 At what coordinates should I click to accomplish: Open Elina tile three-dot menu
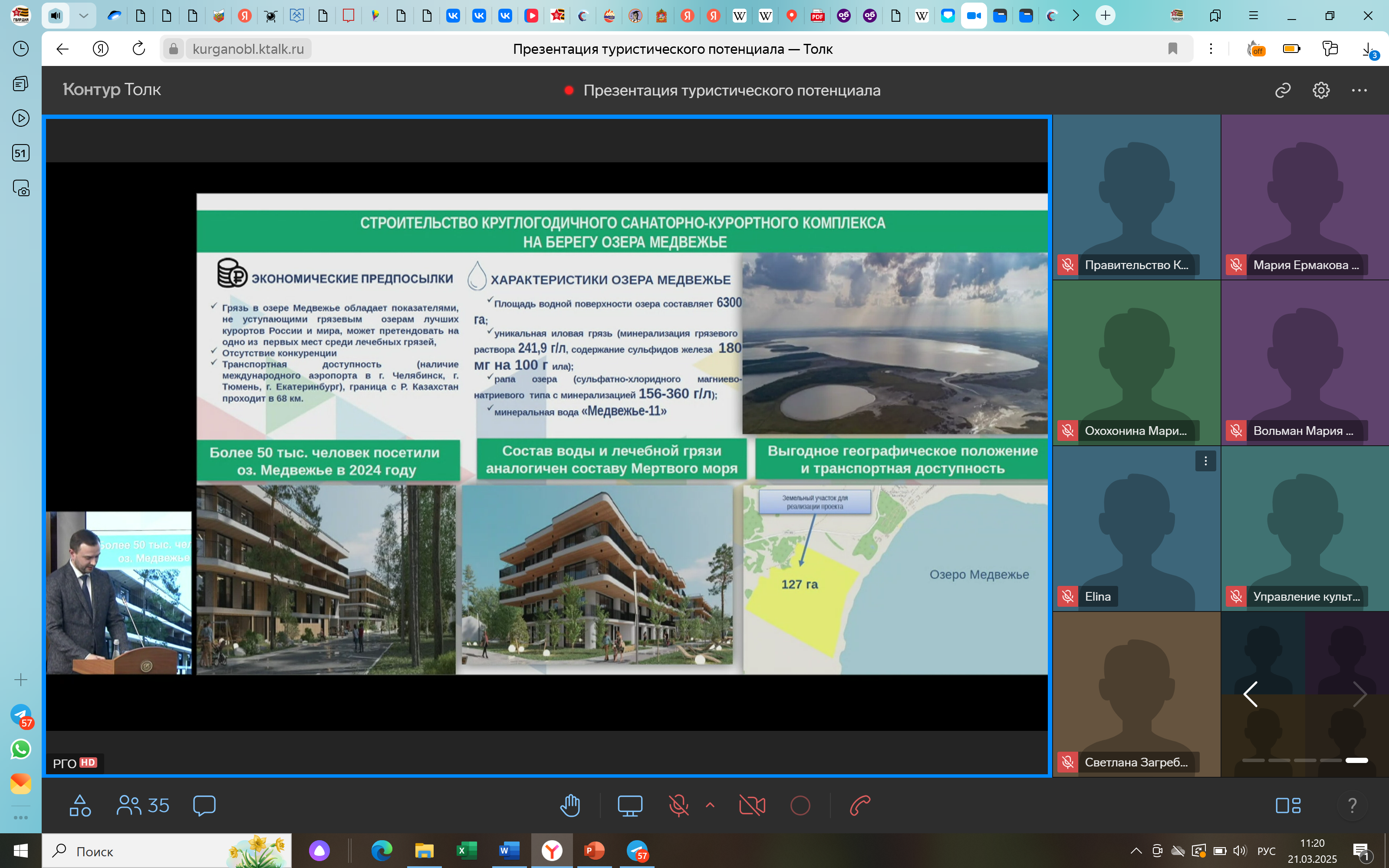pyautogui.click(x=1205, y=461)
